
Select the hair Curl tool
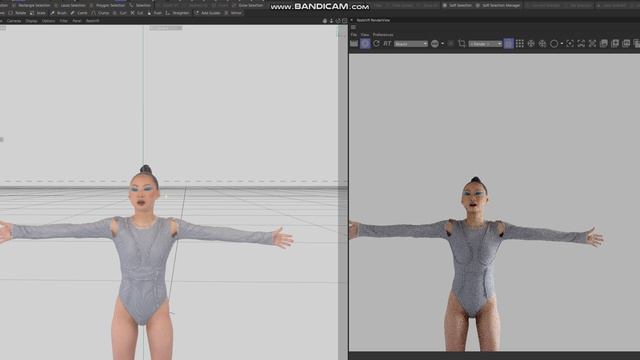click(120, 13)
